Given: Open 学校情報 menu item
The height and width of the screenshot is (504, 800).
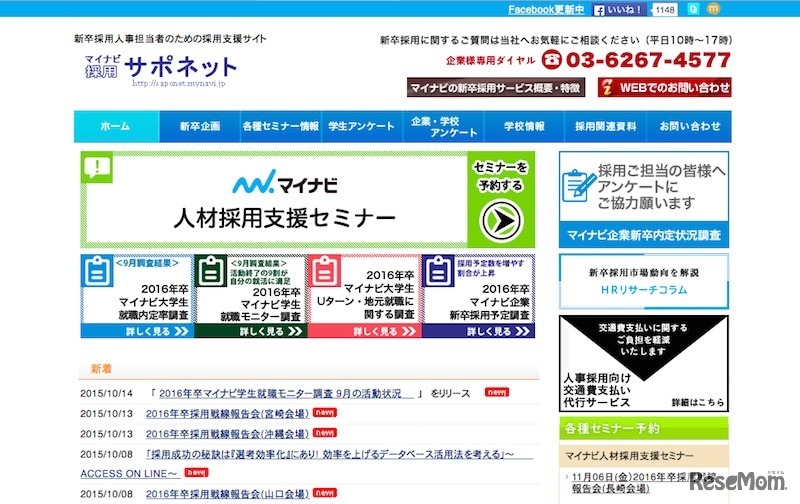Looking at the screenshot, I should [524, 127].
